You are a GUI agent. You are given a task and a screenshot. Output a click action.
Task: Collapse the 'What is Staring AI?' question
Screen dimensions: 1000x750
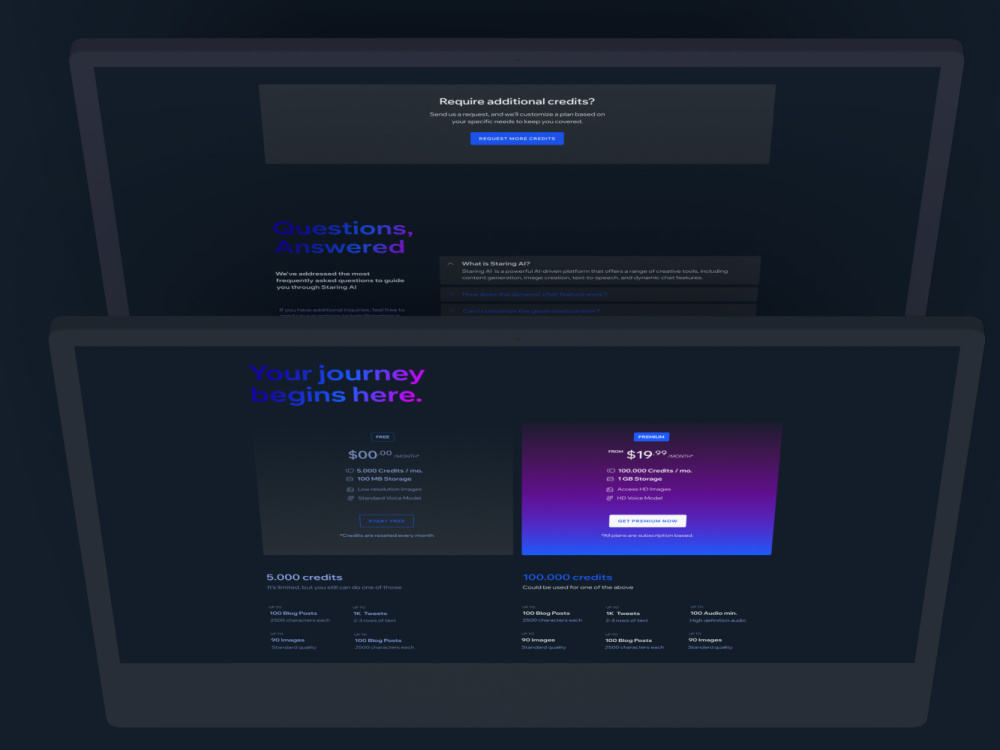click(450, 263)
